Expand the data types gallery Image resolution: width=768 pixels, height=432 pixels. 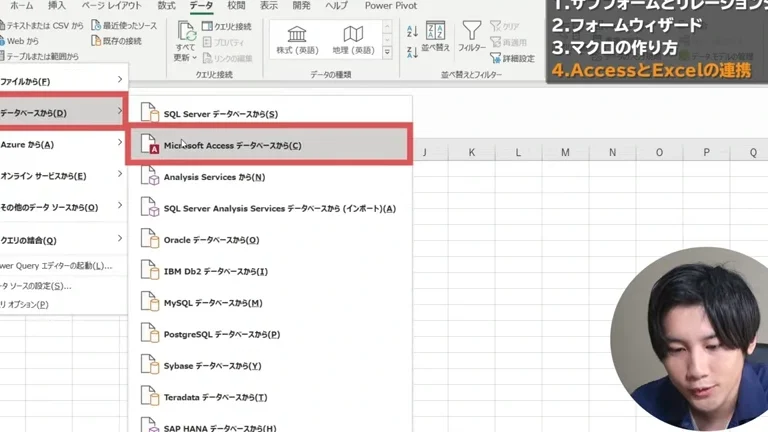387,52
